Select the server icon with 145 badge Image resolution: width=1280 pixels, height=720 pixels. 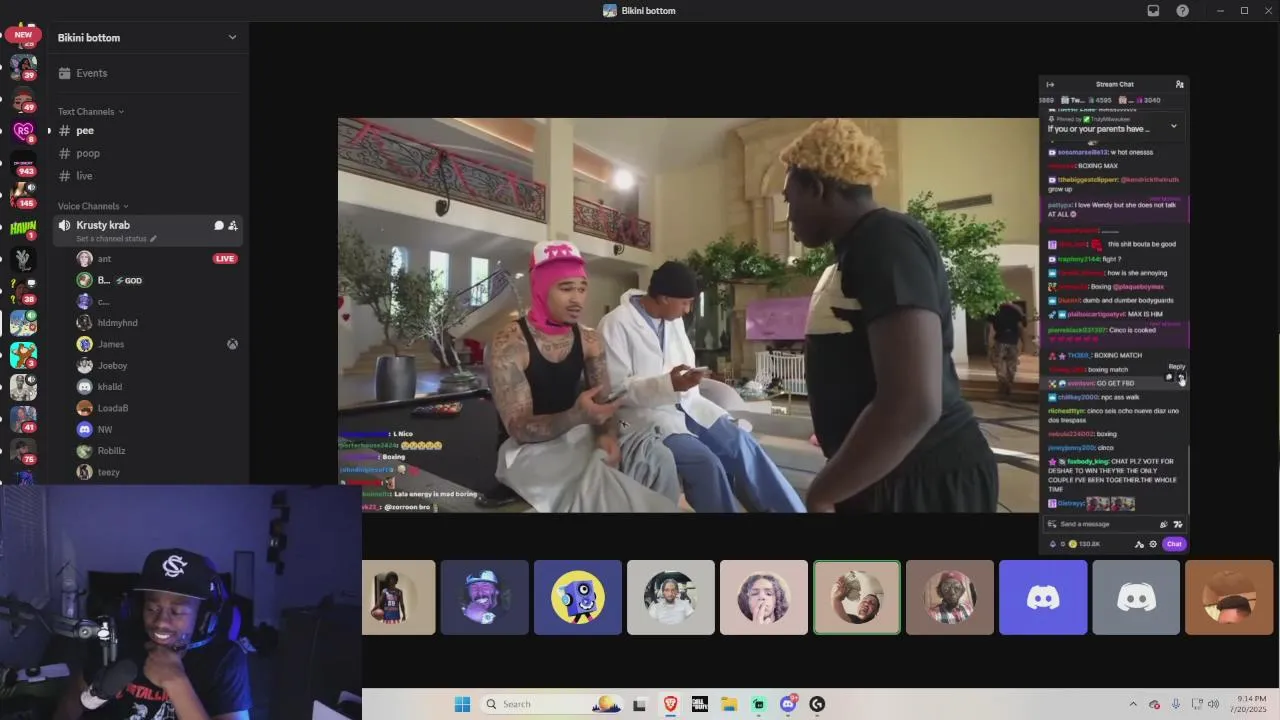coord(23,195)
